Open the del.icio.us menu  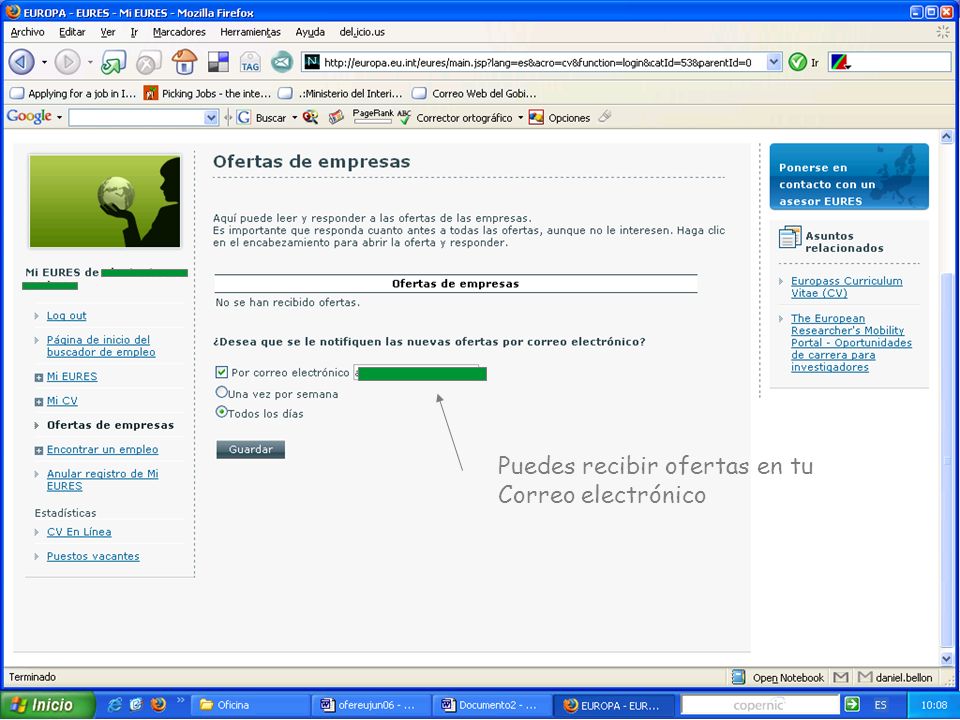(362, 32)
